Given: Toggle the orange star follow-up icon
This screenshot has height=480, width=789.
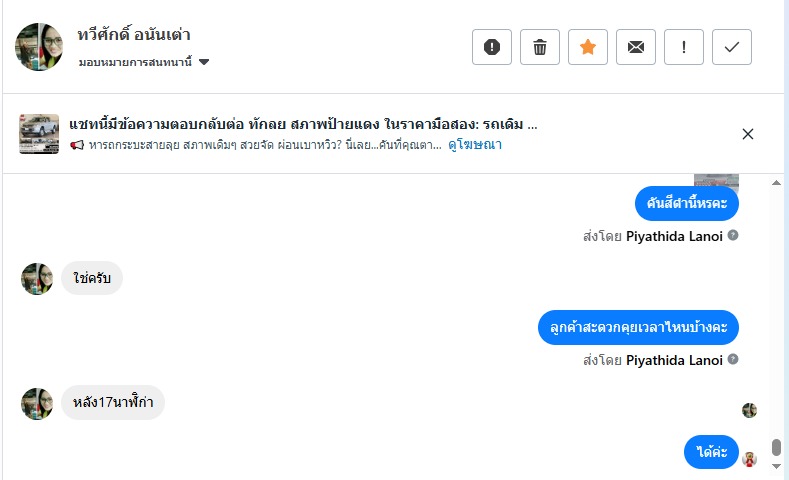Looking at the screenshot, I should (588, 47).
